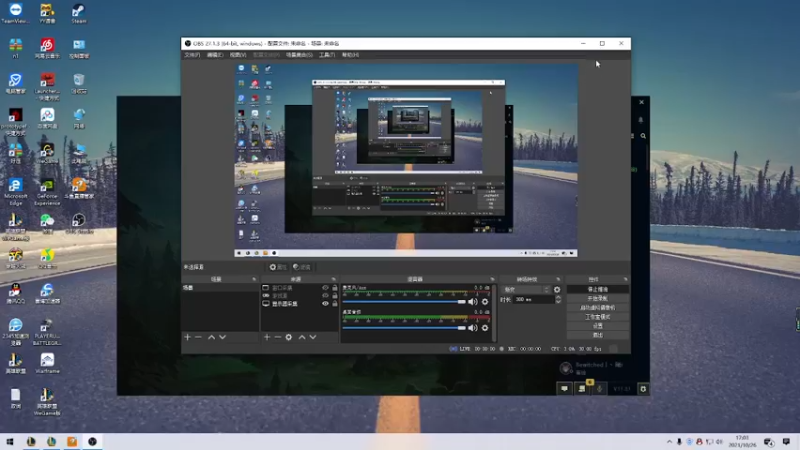Toggle lock on the second source row

pos(335,295)
